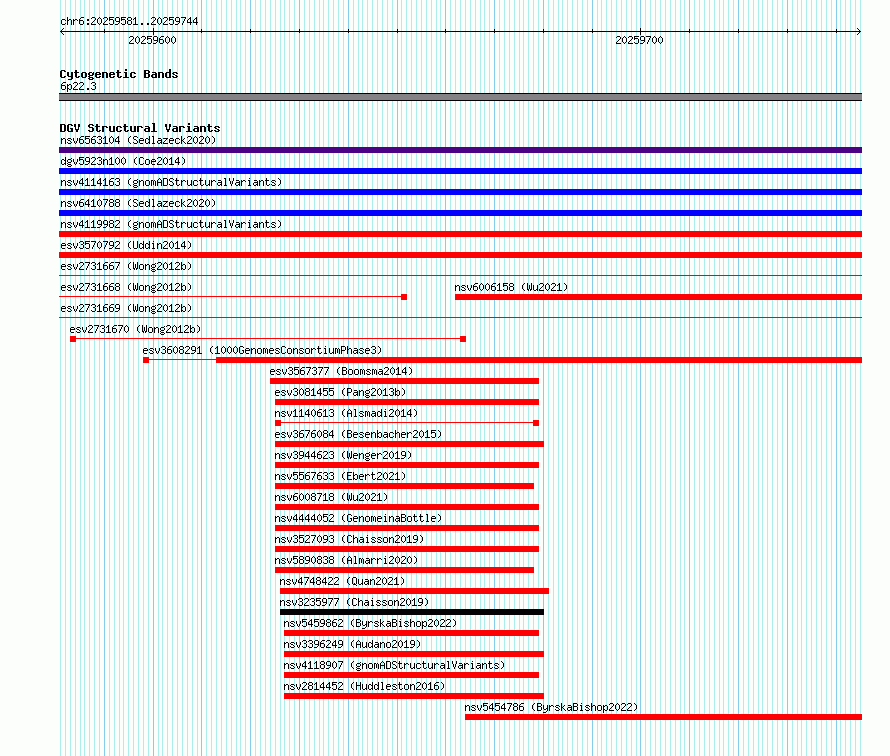
Task: Click the 6p22.3 band label
Action: (78, 86)
